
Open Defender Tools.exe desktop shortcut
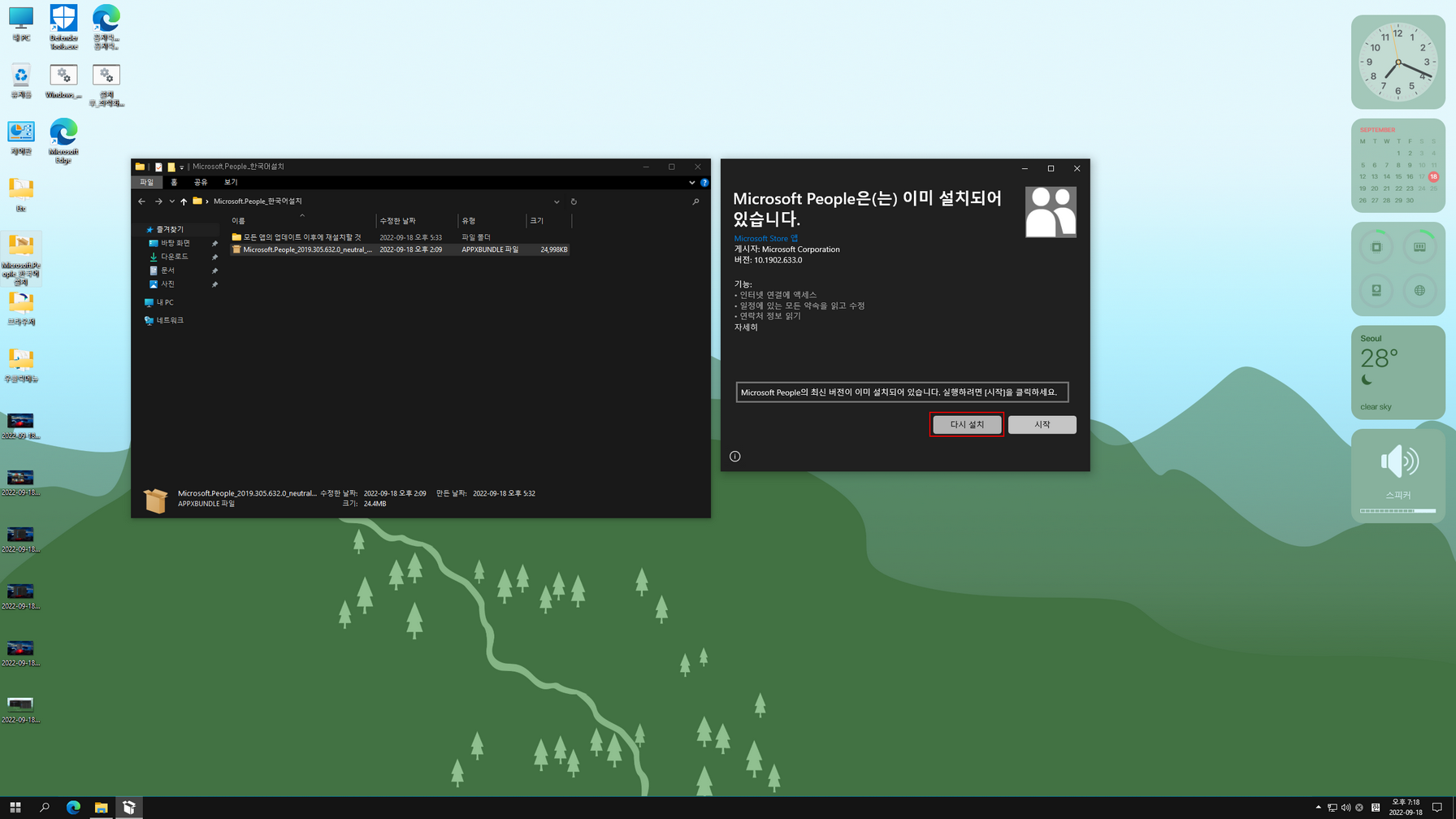63,27
